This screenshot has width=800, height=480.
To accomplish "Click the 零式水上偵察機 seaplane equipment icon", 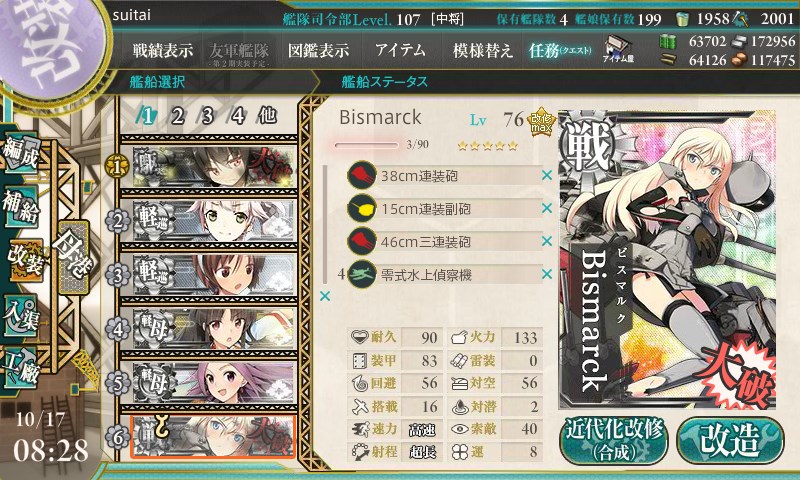I will (362, 274).
